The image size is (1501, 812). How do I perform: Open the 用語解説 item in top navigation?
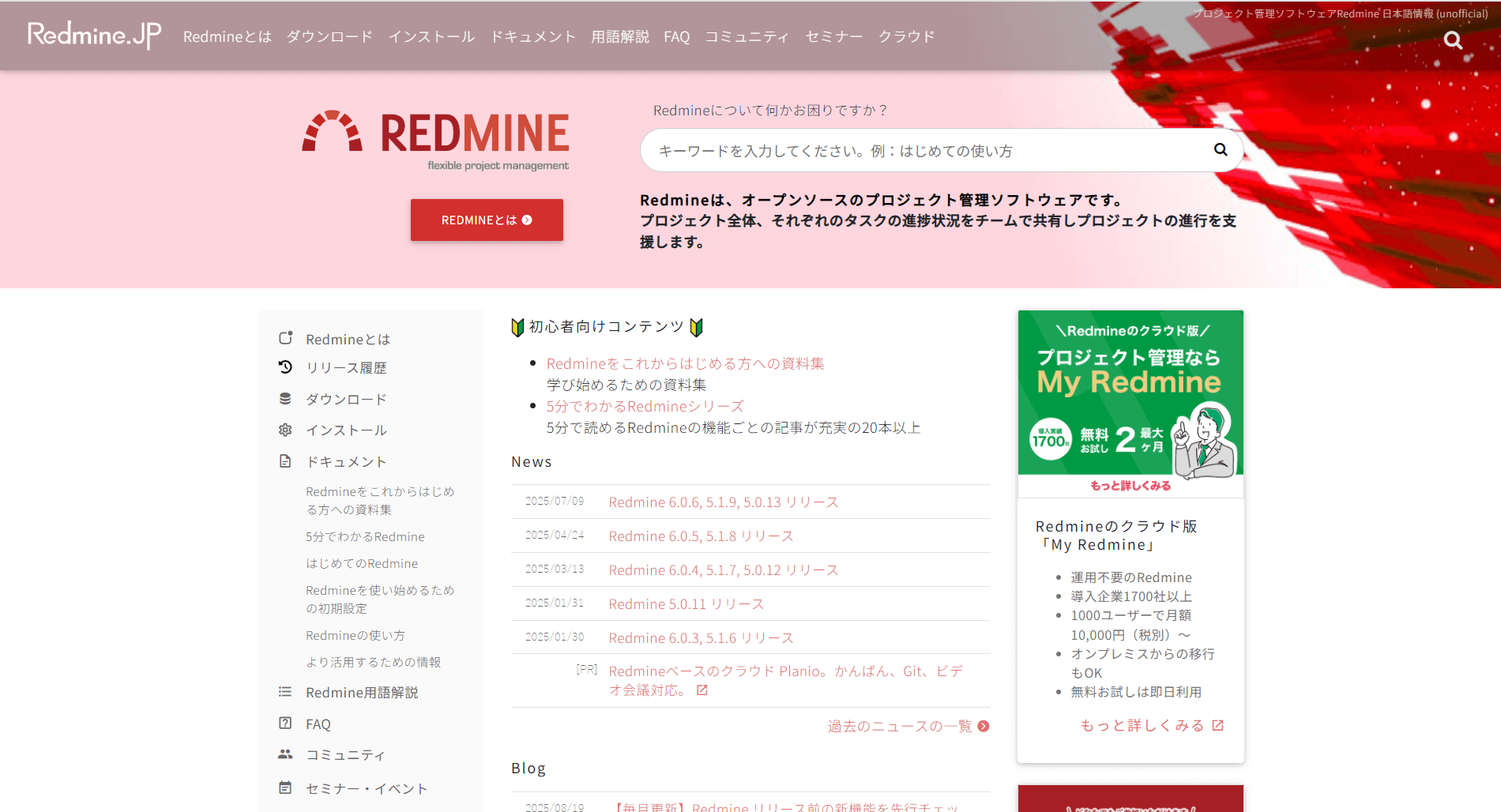coord(619,37)
